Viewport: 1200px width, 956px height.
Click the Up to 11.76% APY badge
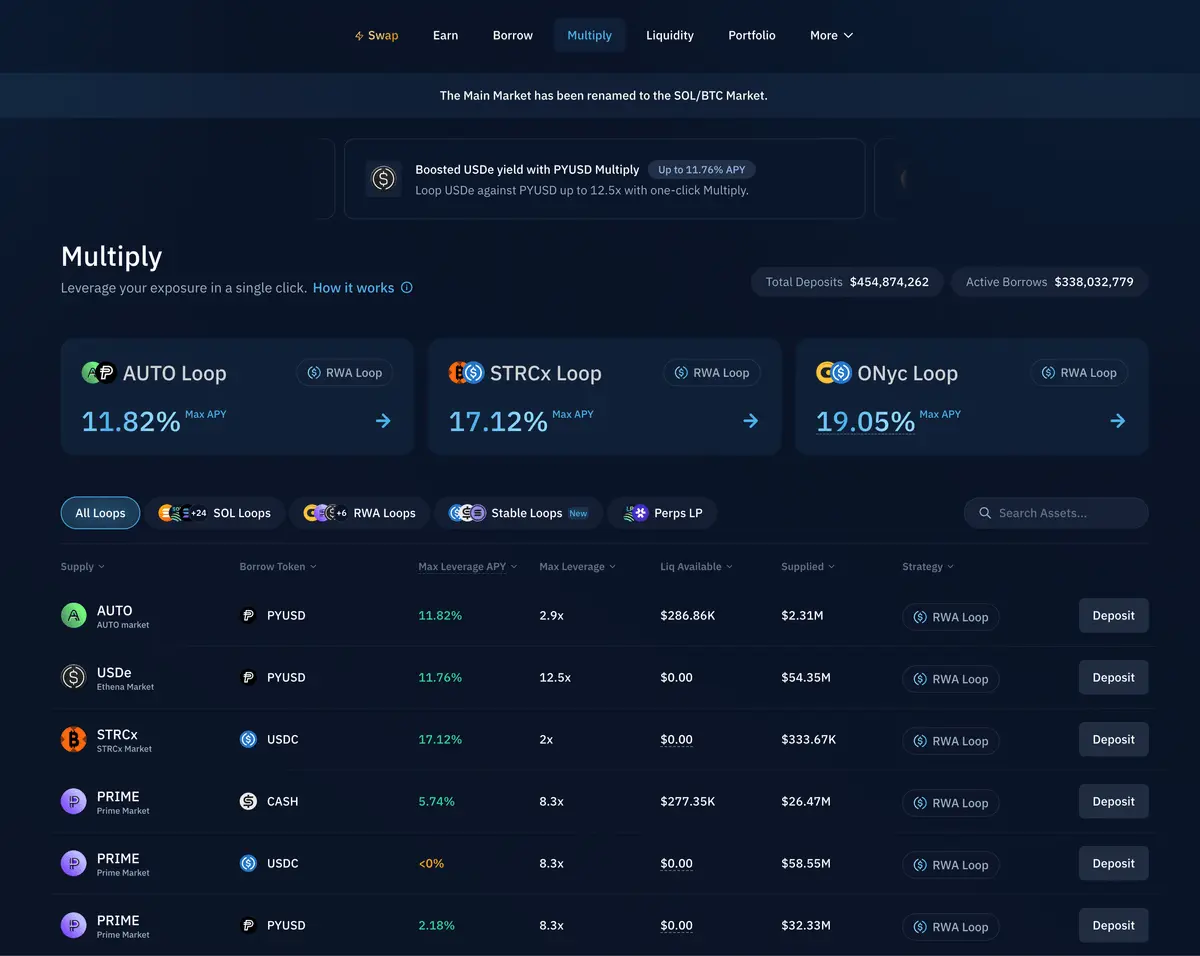point(702,169)
